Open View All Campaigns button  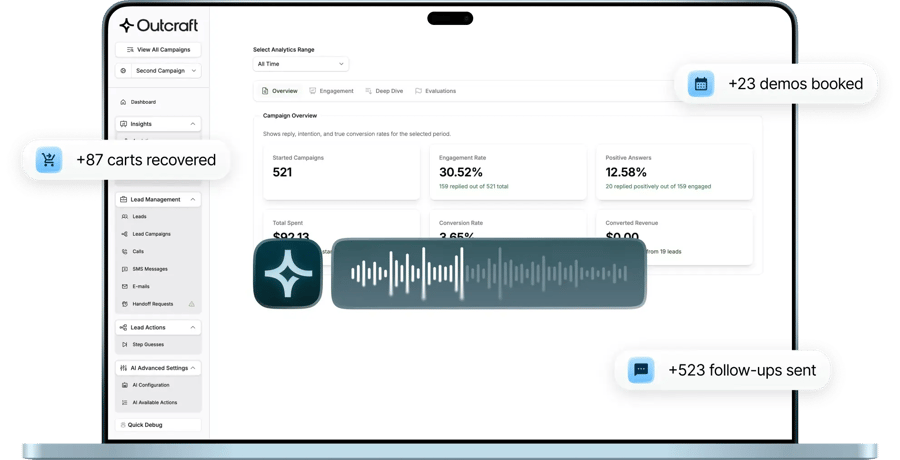158,49
